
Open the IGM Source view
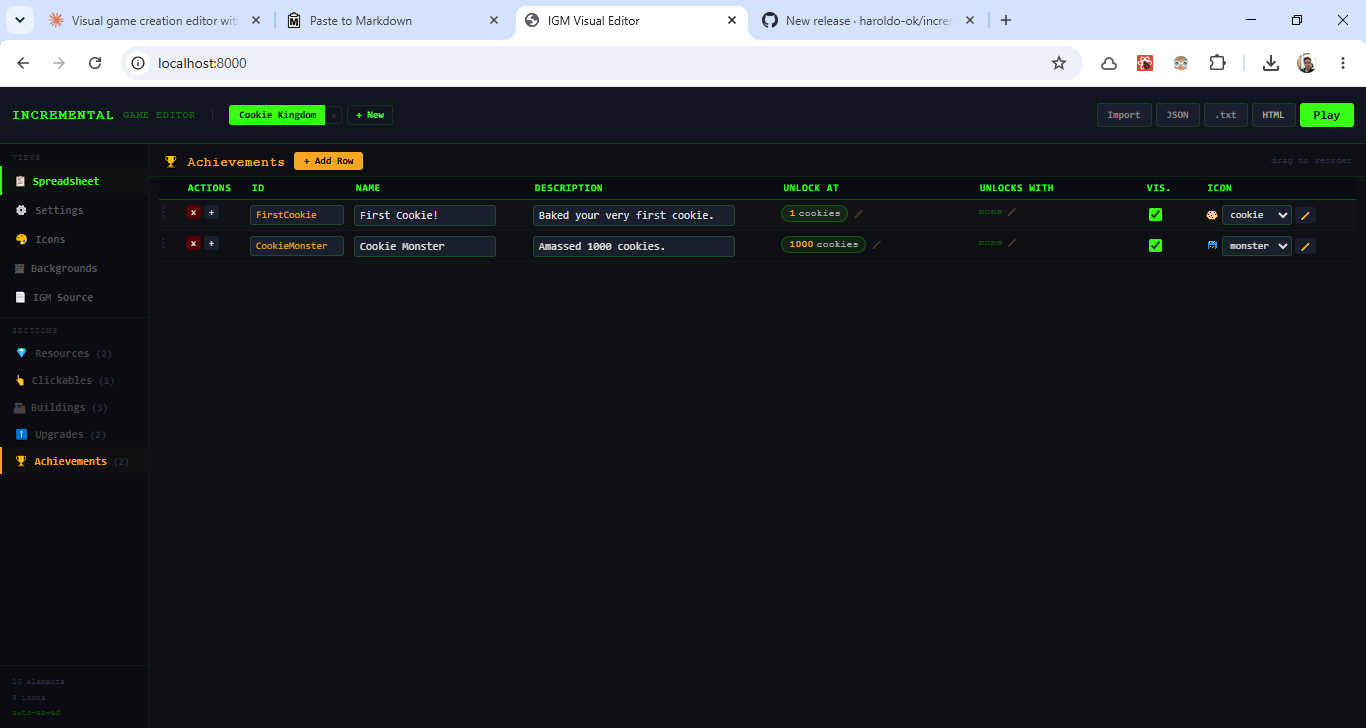pos(74,297)
